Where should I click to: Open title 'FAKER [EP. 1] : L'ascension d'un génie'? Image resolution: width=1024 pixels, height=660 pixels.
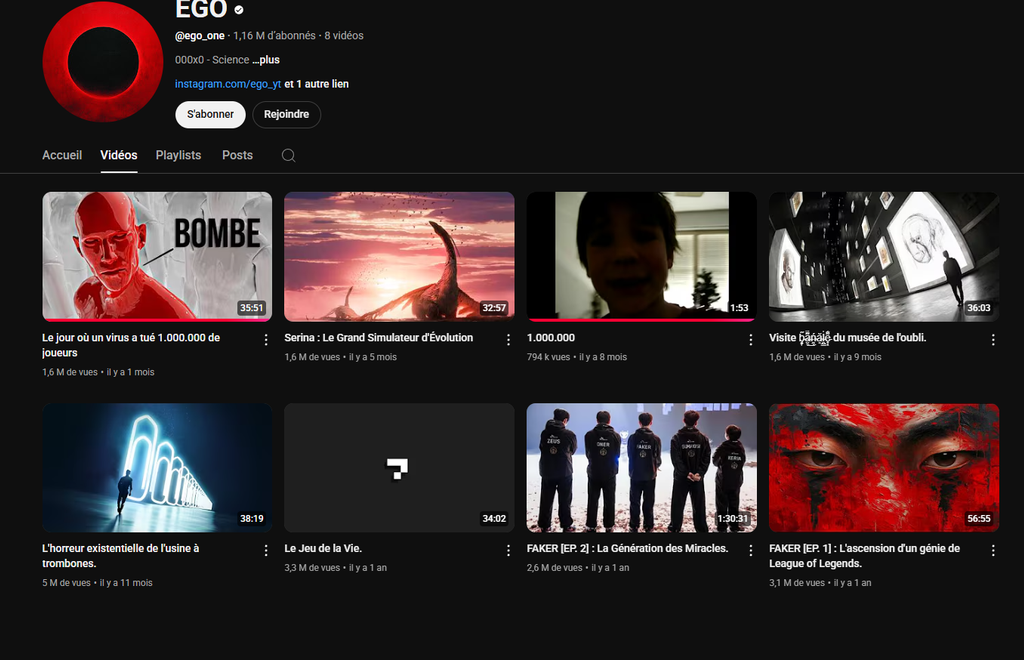coord(865,556)
